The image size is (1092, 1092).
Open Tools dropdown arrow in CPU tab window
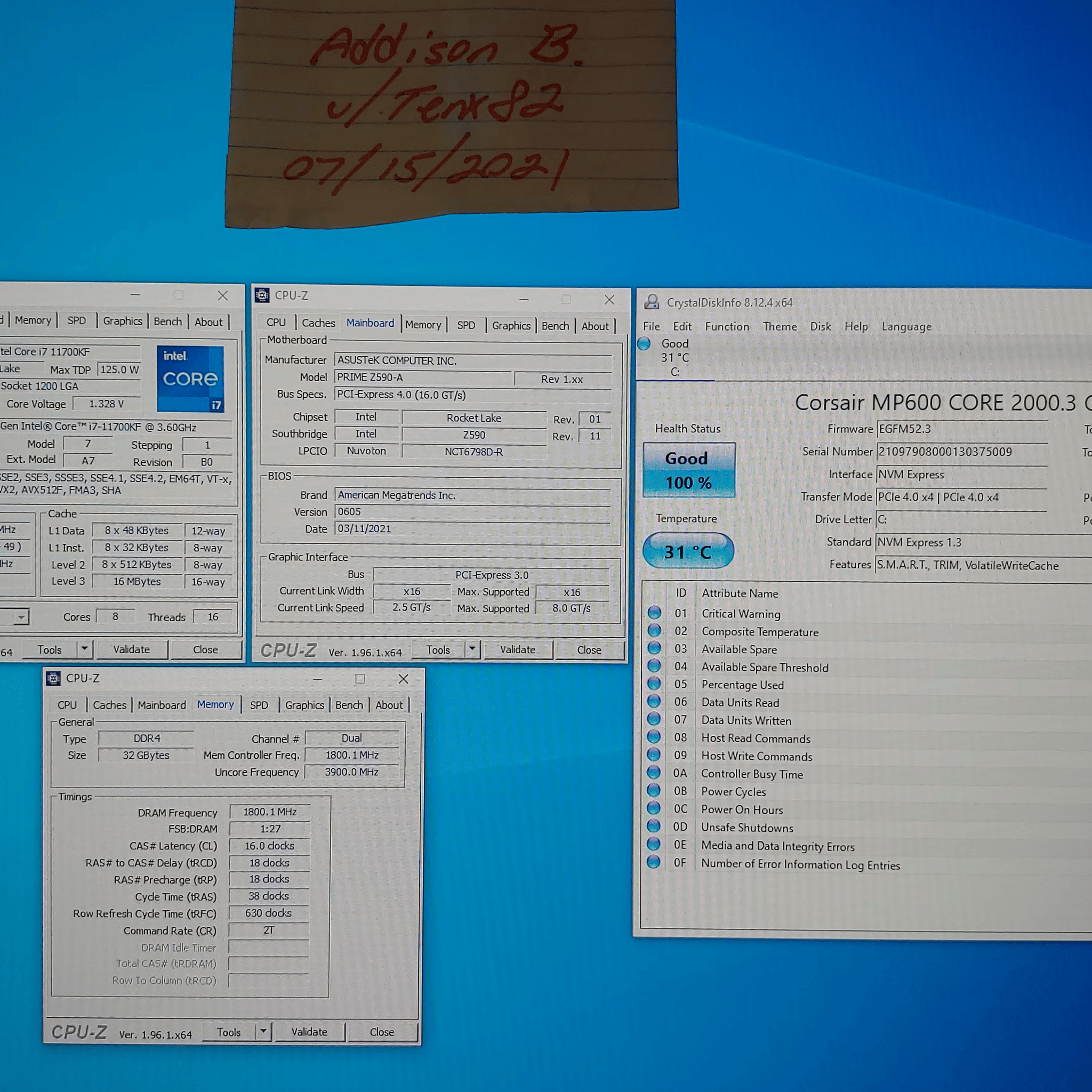pos(84,649)
